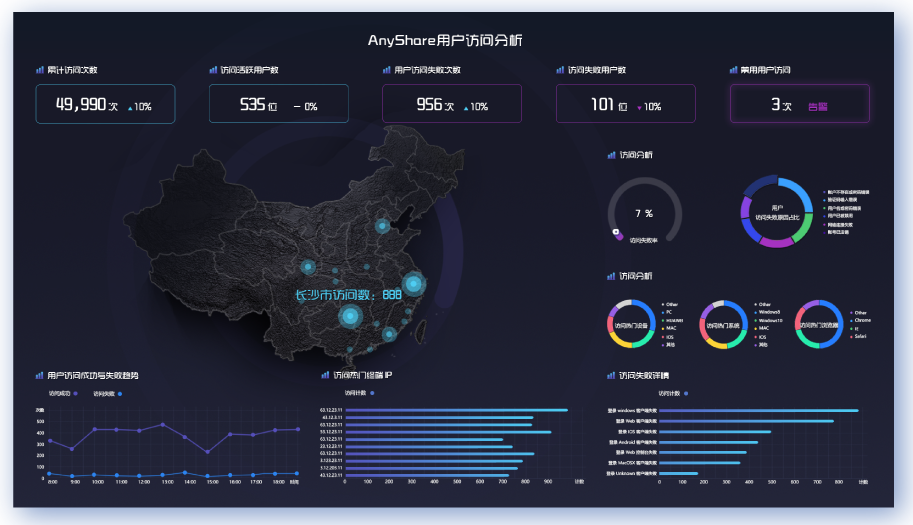
Task: Click the yellow segment of the device donut
Action: pos(619,342)
